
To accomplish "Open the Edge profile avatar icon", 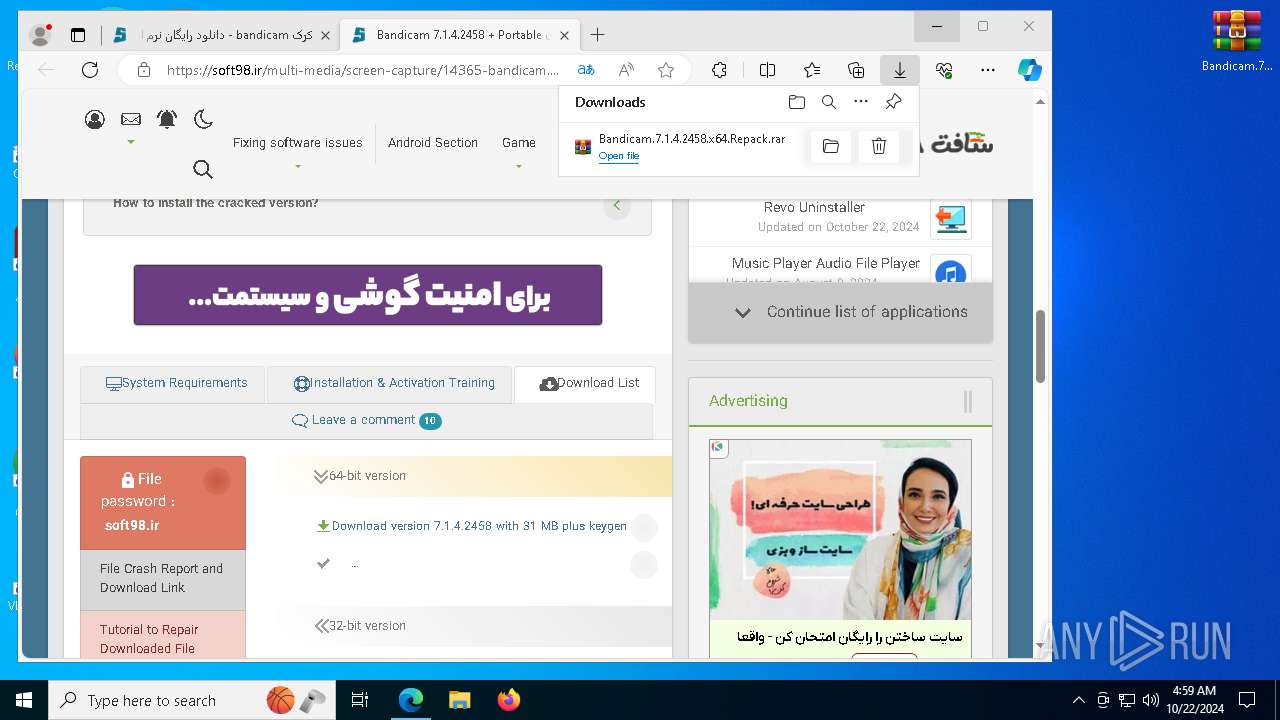I will (41, 35).
